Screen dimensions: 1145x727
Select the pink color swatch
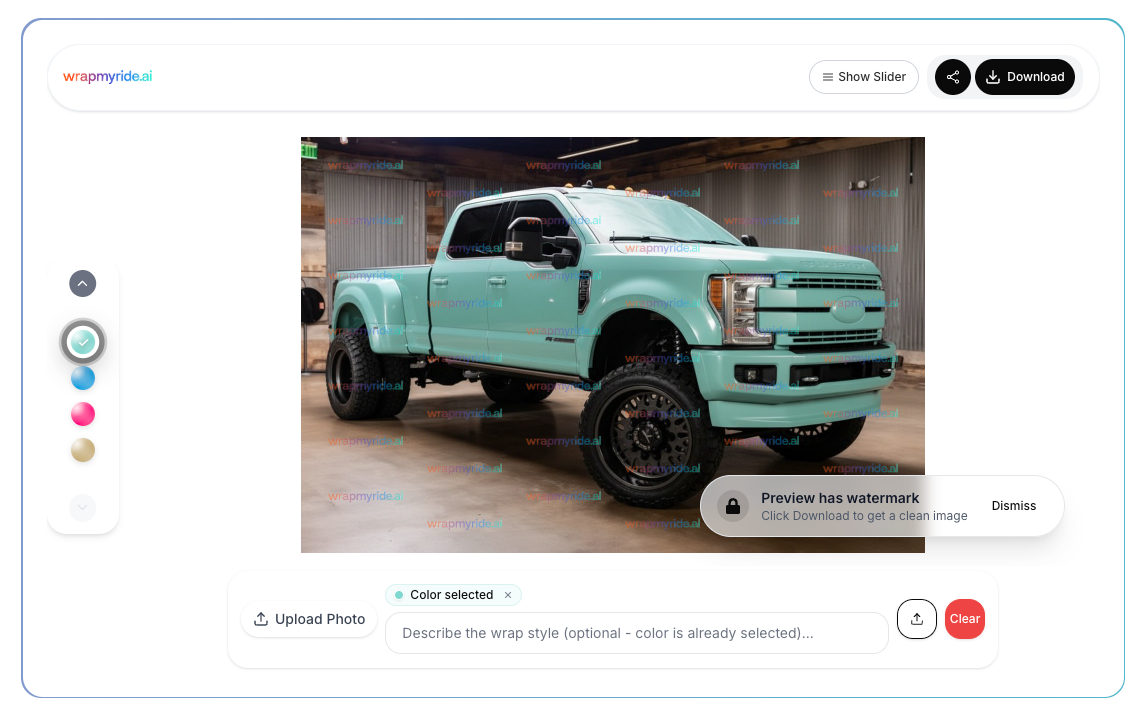click(83, 414)
